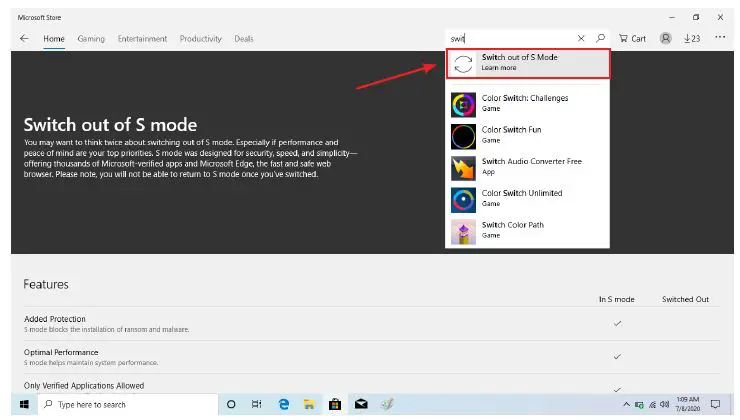Open Microsoft Edge from the taskbar
Image resolution: width=740 pixels, height=420 pixels.
point(283,405)
